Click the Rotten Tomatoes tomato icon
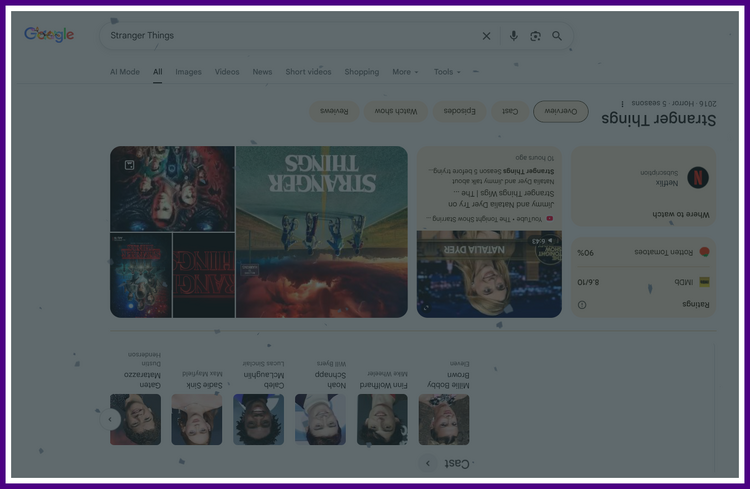Viewport: 750px width, 489px height. pyautogui.click(x=705, y=252)
